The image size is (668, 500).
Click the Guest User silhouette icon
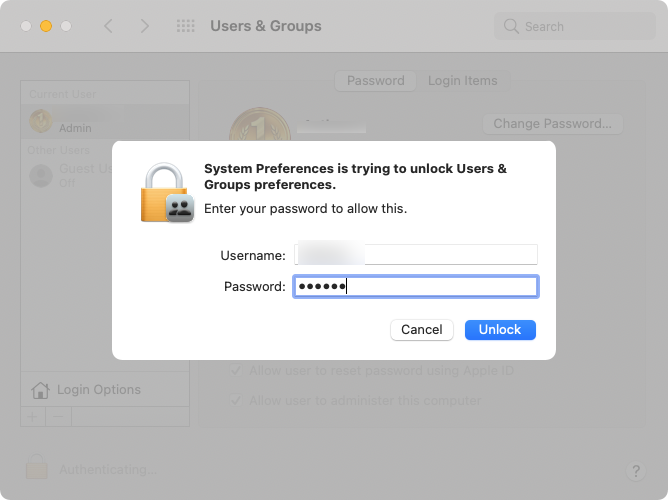[x=41, y=175]
